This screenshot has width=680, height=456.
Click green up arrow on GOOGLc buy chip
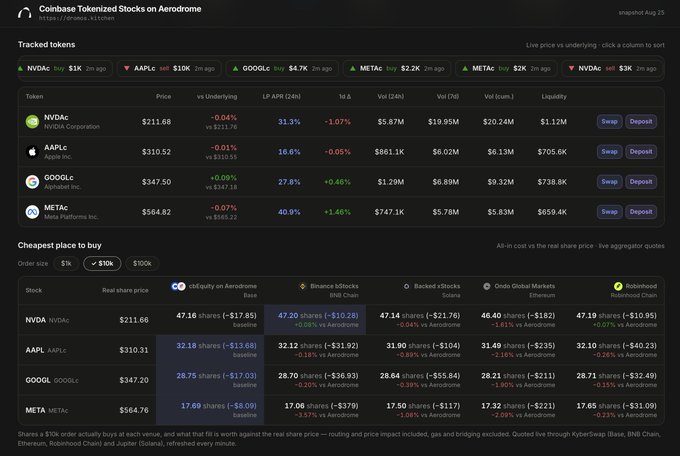click(x=235, y=69)
